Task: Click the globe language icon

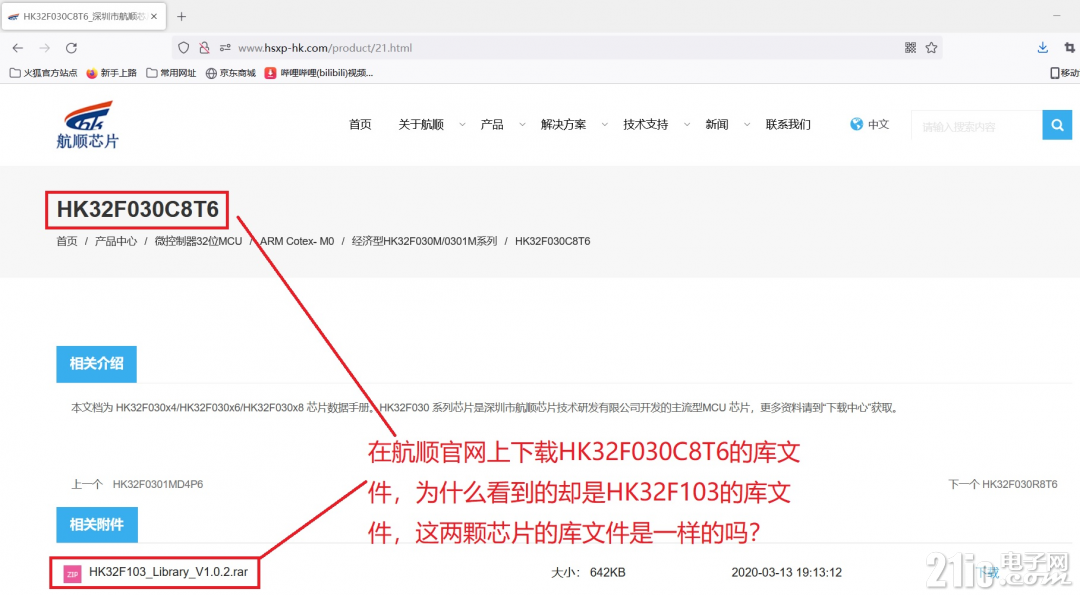Action: [856, 124]
